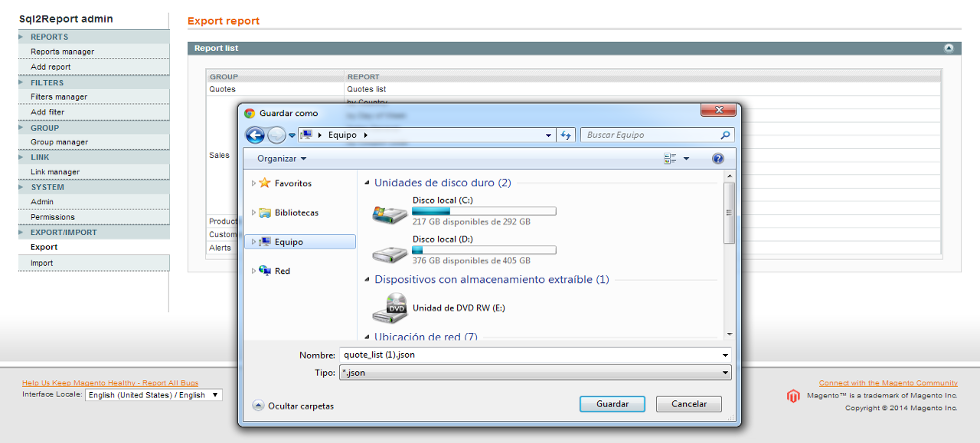
Task: Select Red in navigation pane
Action: pos(282,271)
